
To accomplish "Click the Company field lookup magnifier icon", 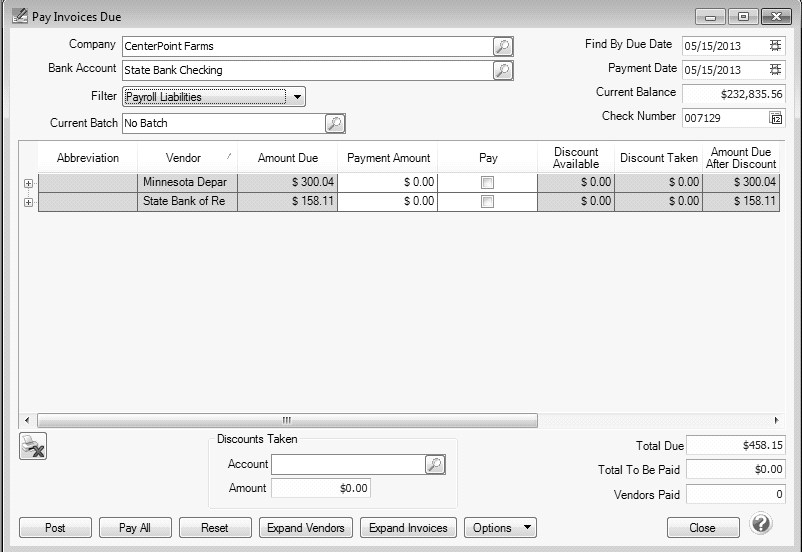I will [x=502, y=46].
